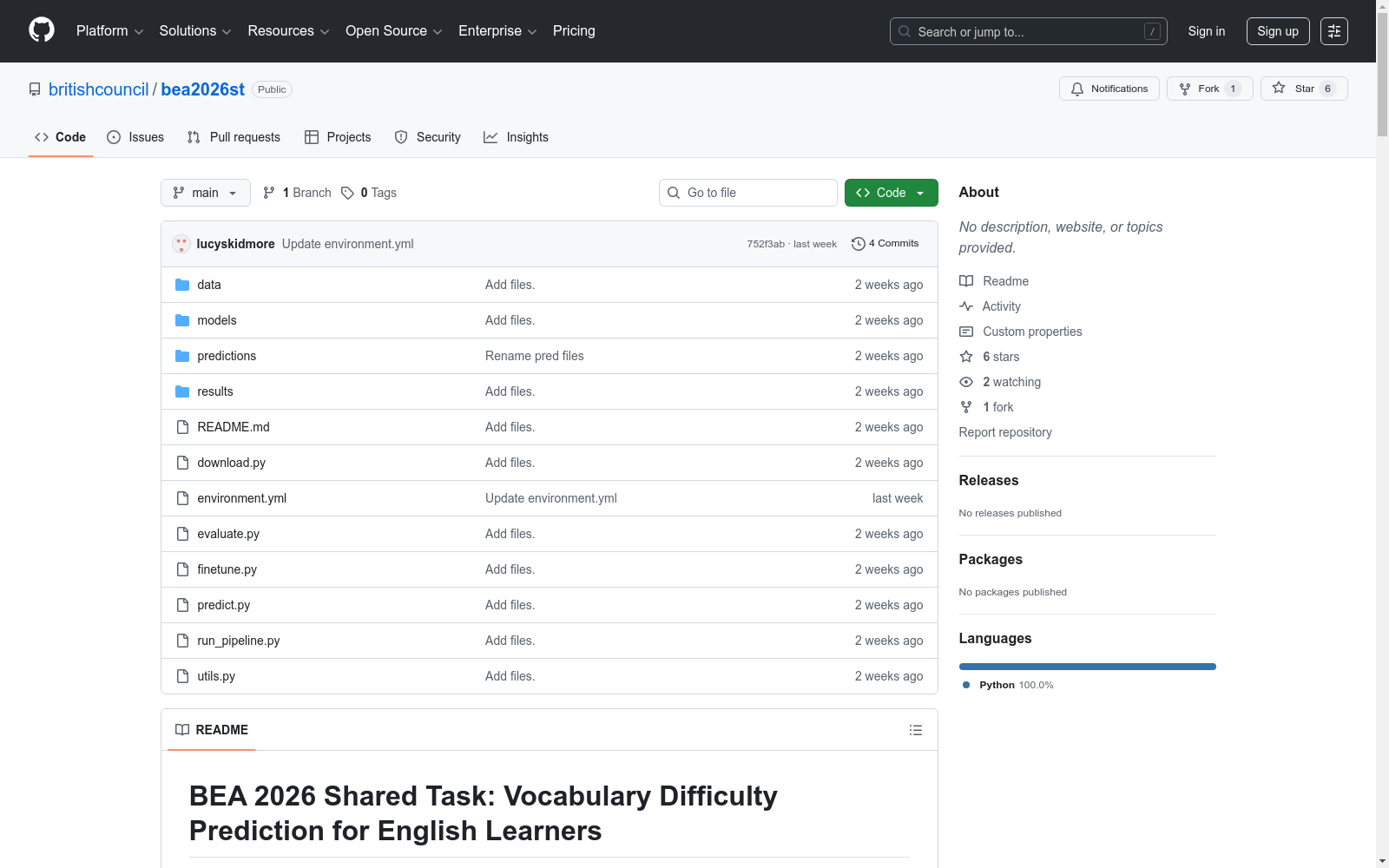This screenshot has height=868, width=1389.
Task: Open the Packages heading link
Action: click(991, 559)
